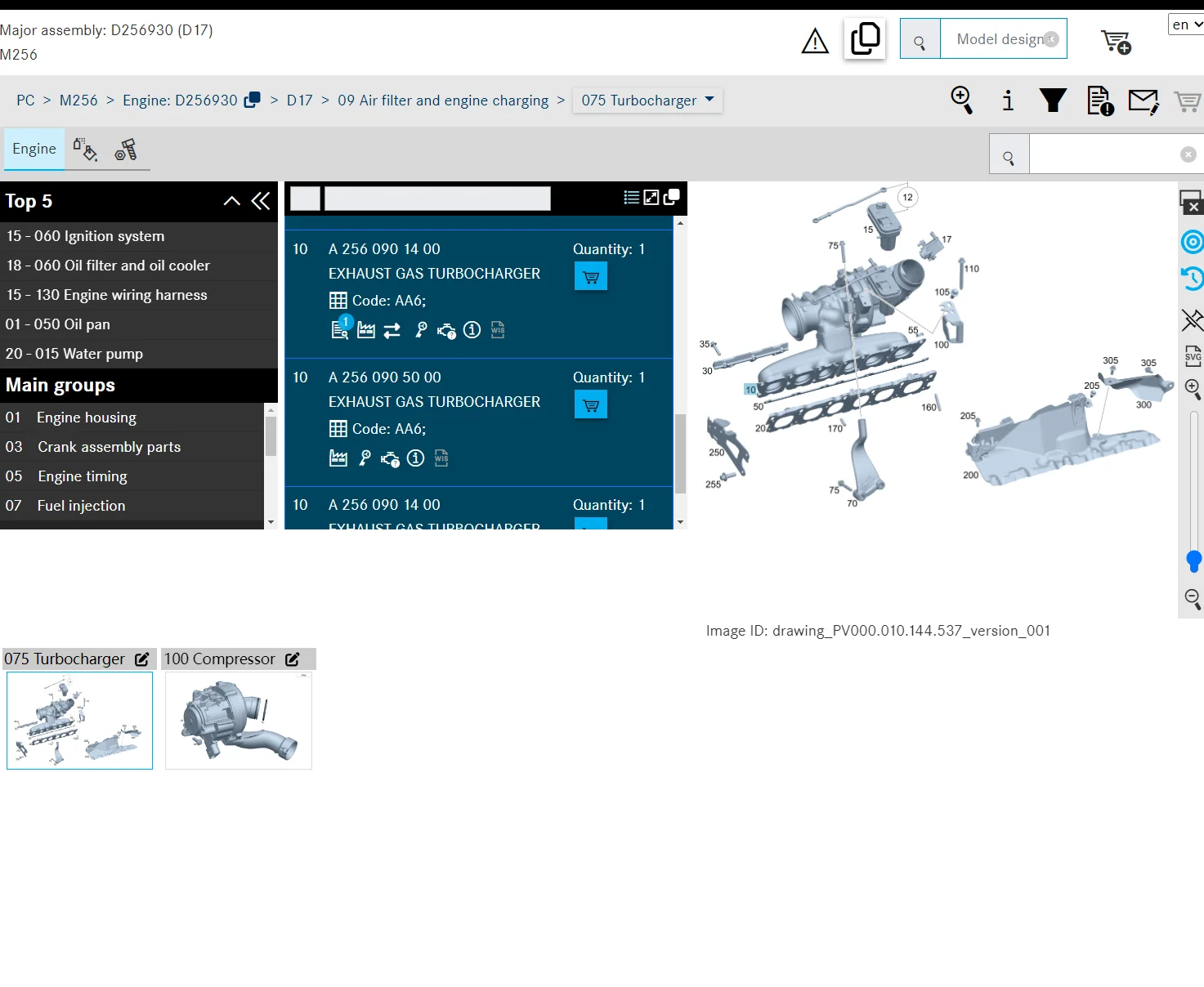Open the language dropdown showing 'en'
Screen dimensions: 1204x987
coord(1187,25)
